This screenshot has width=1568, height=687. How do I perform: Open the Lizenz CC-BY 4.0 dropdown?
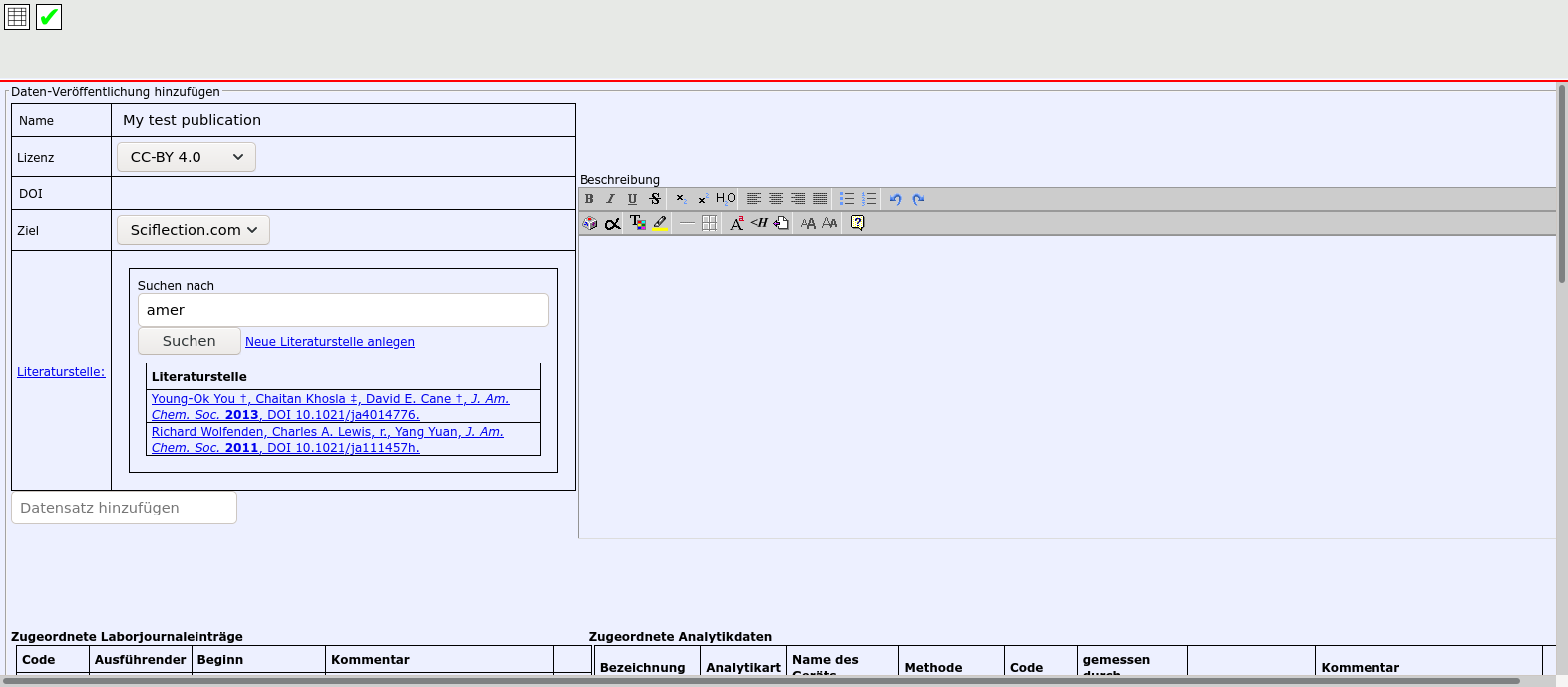click(x=187, y=157)
